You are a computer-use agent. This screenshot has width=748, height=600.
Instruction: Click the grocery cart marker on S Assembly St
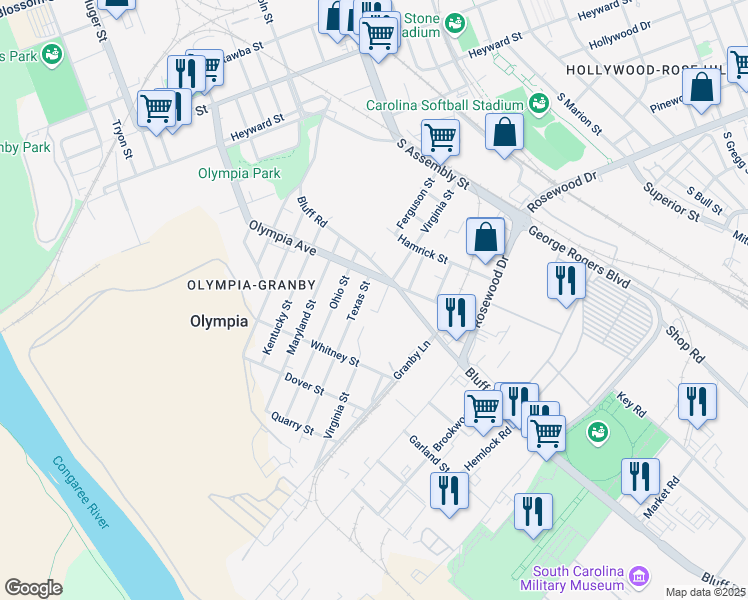440,139
